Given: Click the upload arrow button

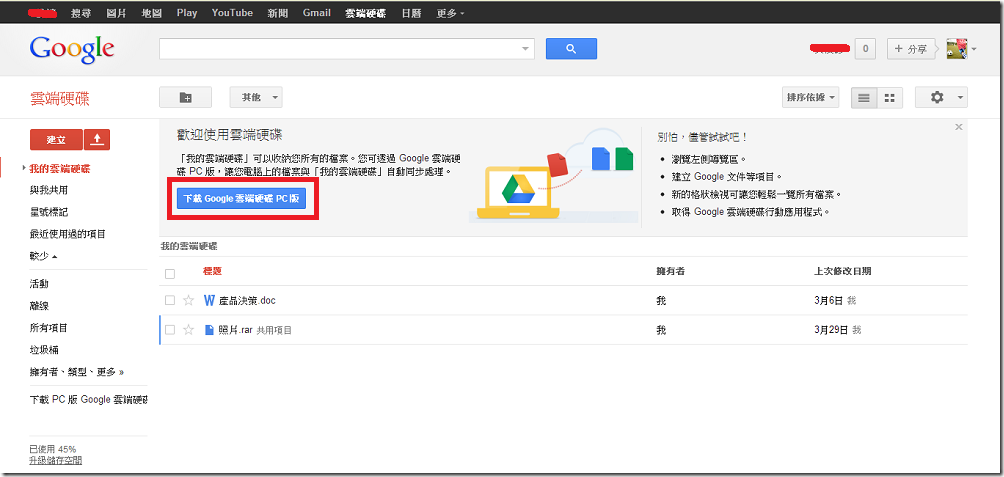Looking at the screenshot, I should [x=97, y=139].
